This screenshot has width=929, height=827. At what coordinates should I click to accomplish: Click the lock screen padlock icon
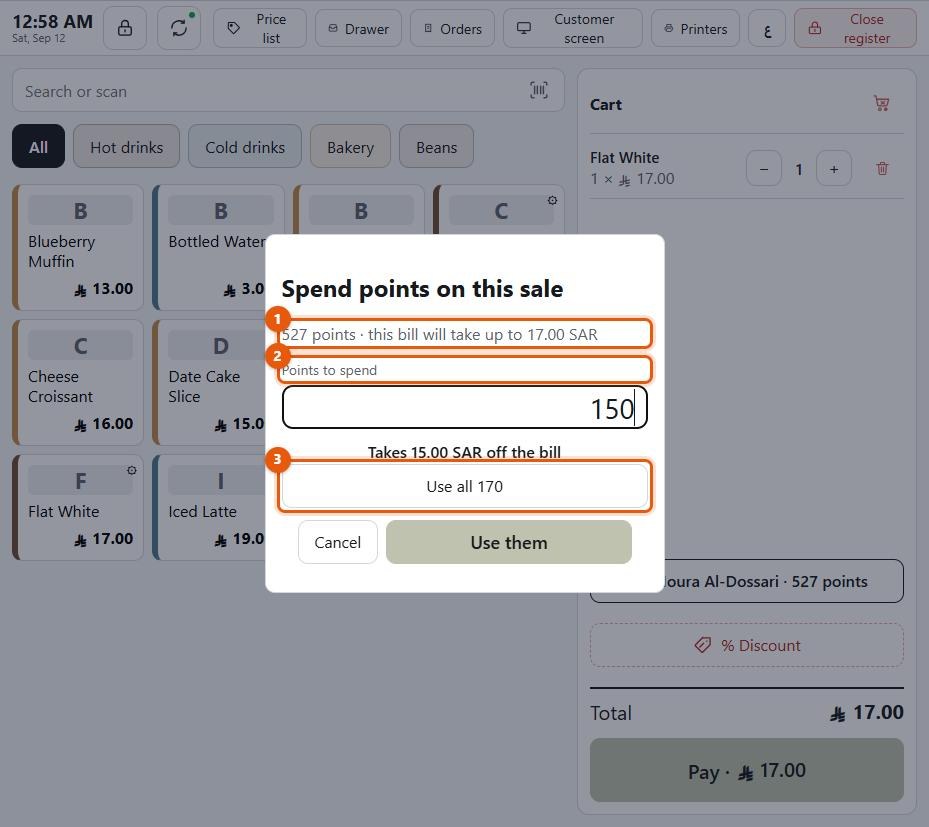click(x=124, y=28)
